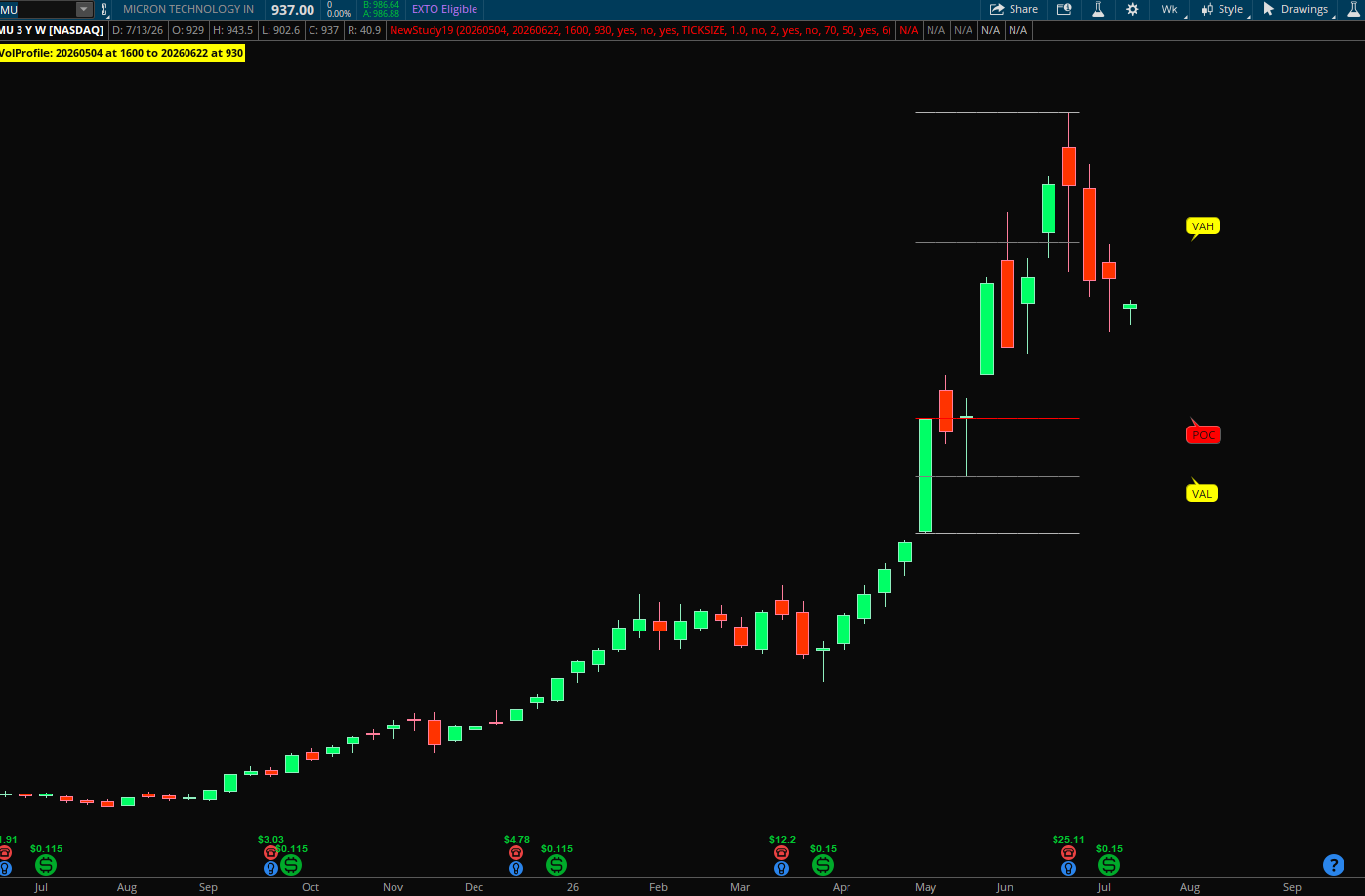
Task: Click the MU 3 Y W [NASDAQ] chart title
Action: click(52, 30)
